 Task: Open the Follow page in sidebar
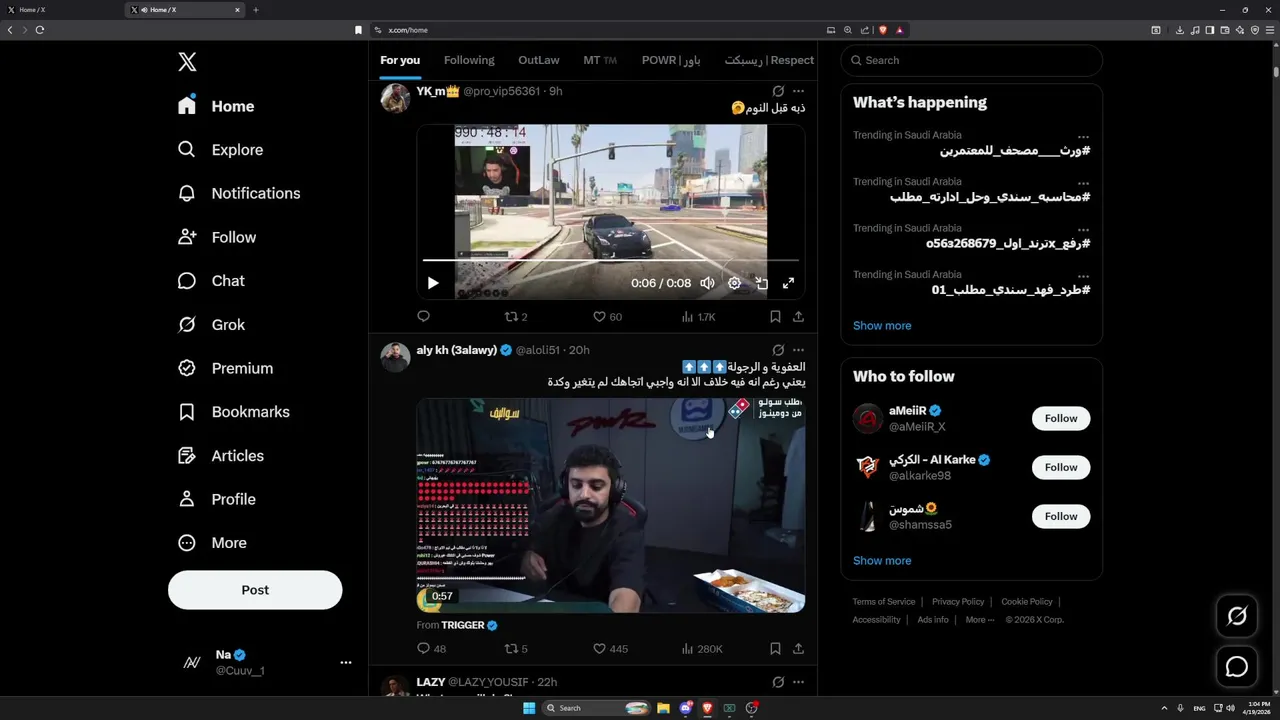[218, 237]
